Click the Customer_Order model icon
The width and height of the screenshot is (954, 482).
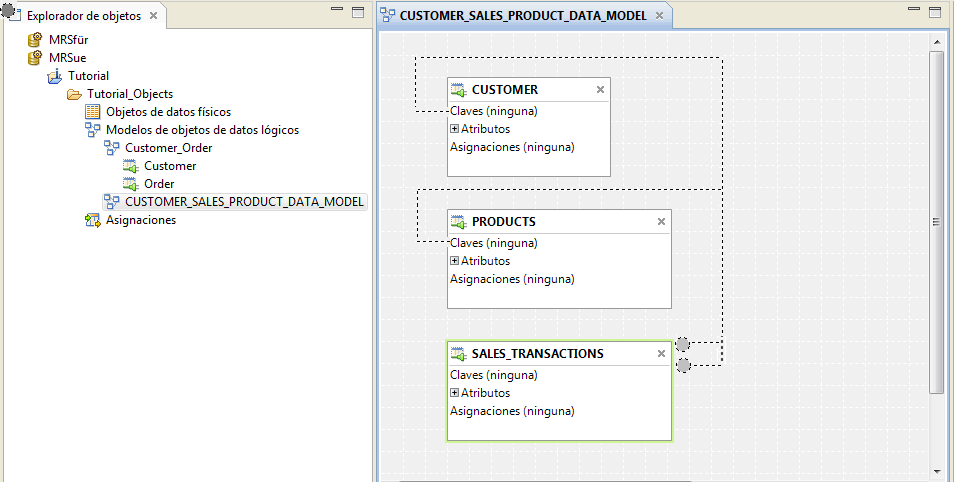click(112, 148)
